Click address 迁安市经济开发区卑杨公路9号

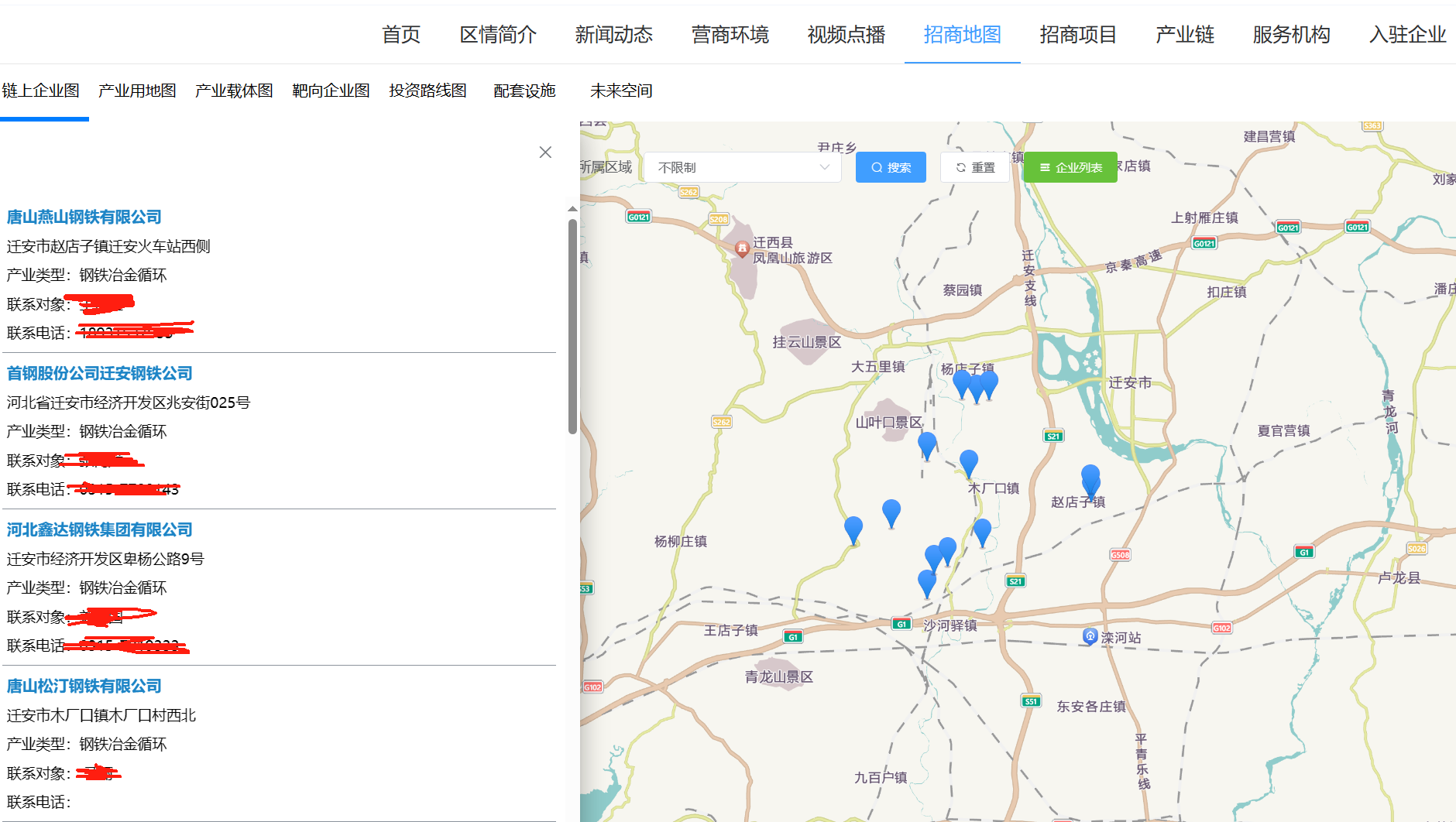pyautogui.click(x=105, y=559)
